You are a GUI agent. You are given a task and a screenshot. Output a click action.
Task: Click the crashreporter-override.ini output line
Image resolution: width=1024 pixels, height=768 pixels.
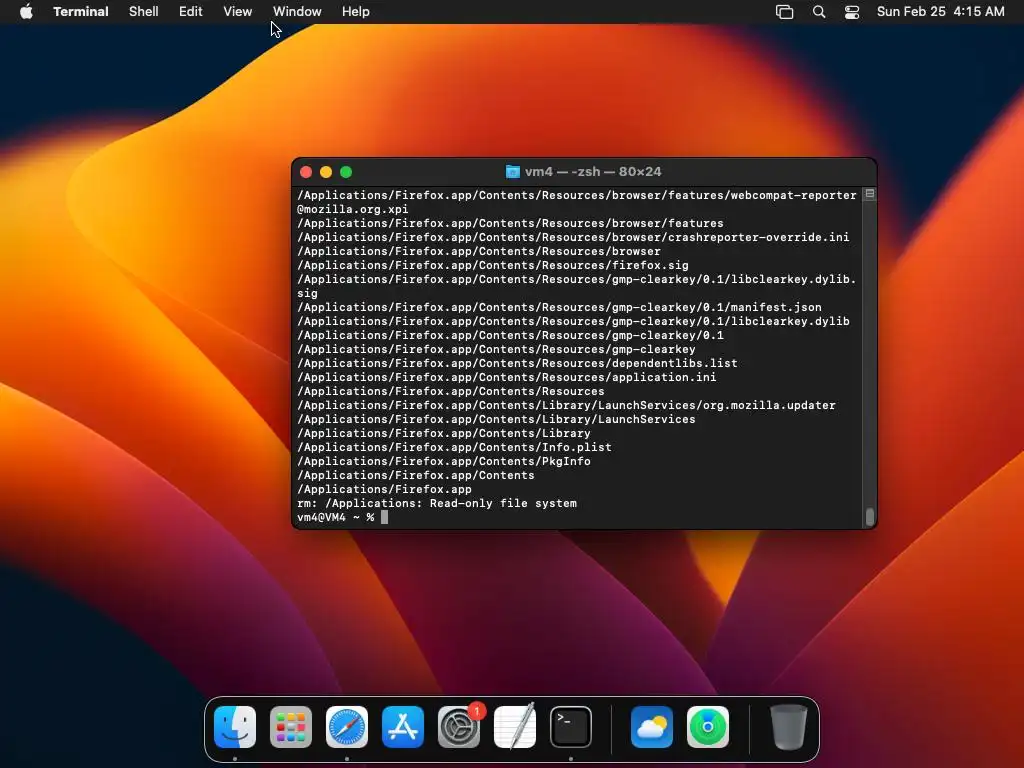pos(573,237)
